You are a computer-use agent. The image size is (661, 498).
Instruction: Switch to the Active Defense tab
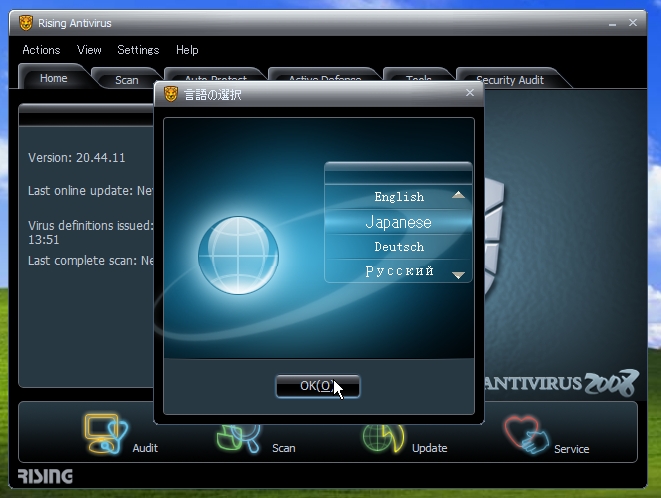tap(325, 76)
